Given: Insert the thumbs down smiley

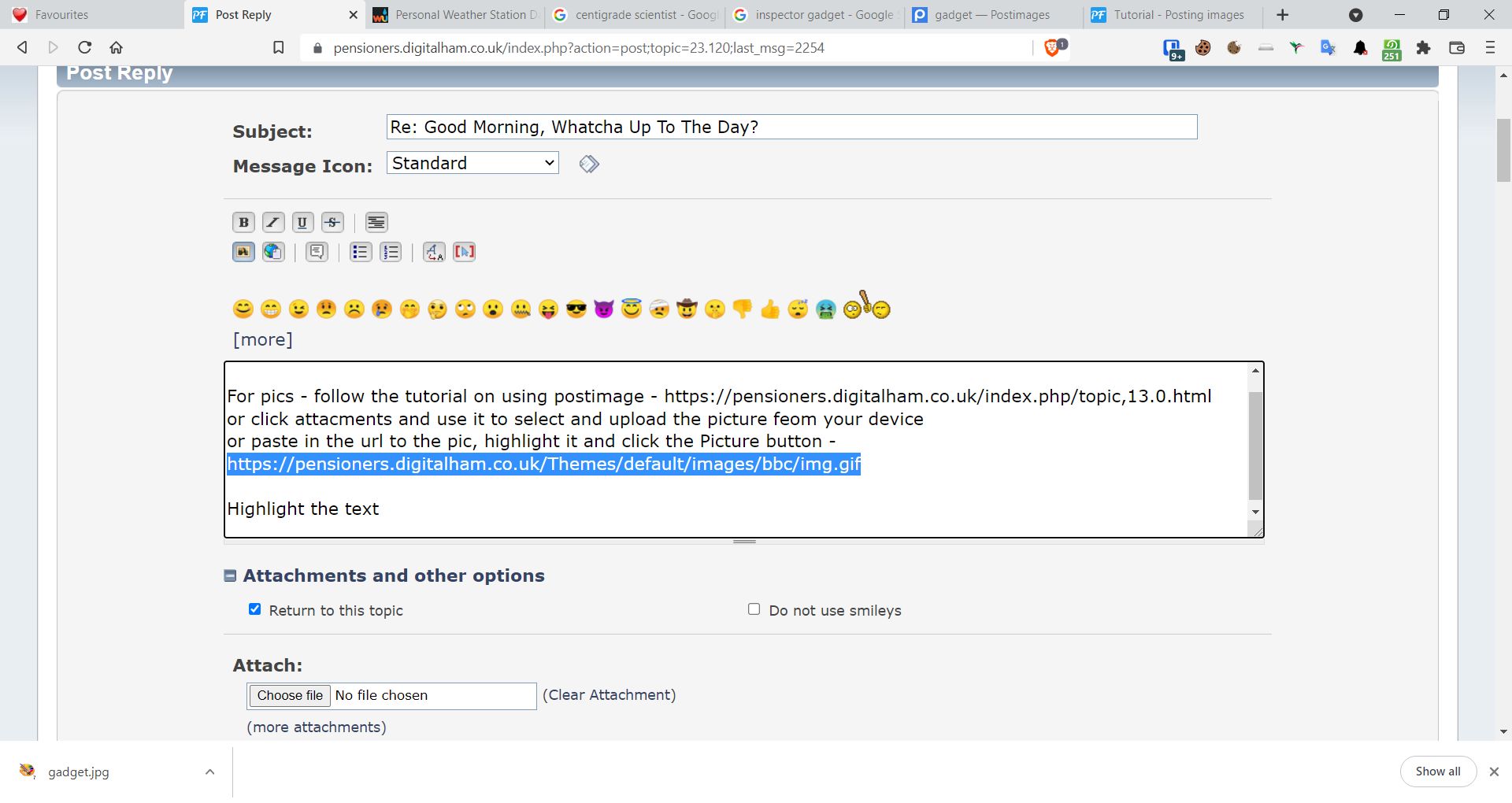Looking at the screenshot, I should tap(743, 309).
